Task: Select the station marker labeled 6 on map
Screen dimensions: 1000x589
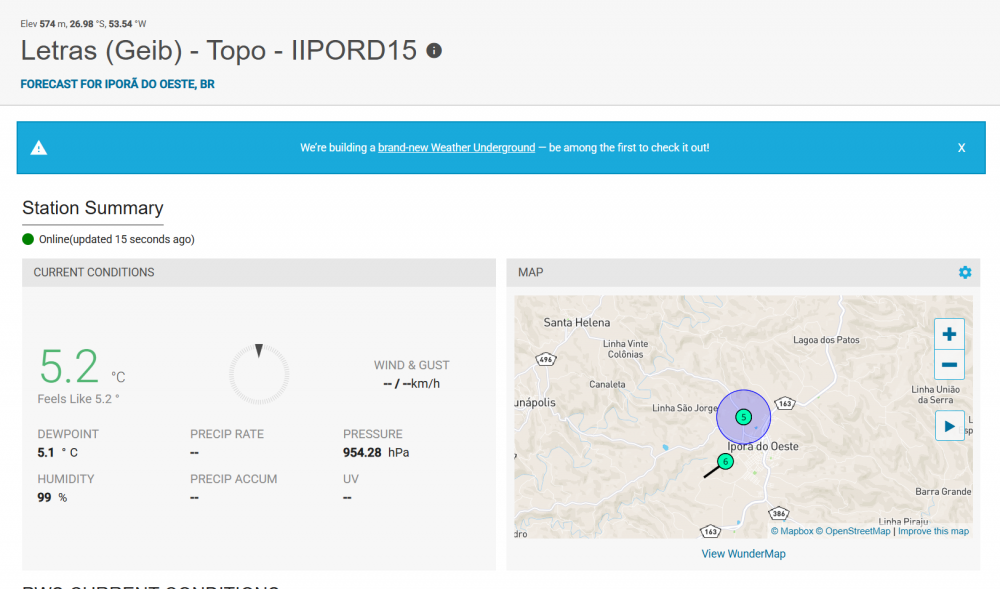Action: [x=725, y=461]
